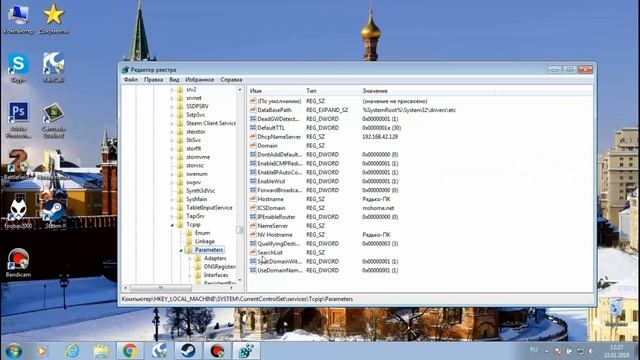Screen dimensions: 640x360
Task: Collapse the Tcpip tree node
Action: click(172, 225)
